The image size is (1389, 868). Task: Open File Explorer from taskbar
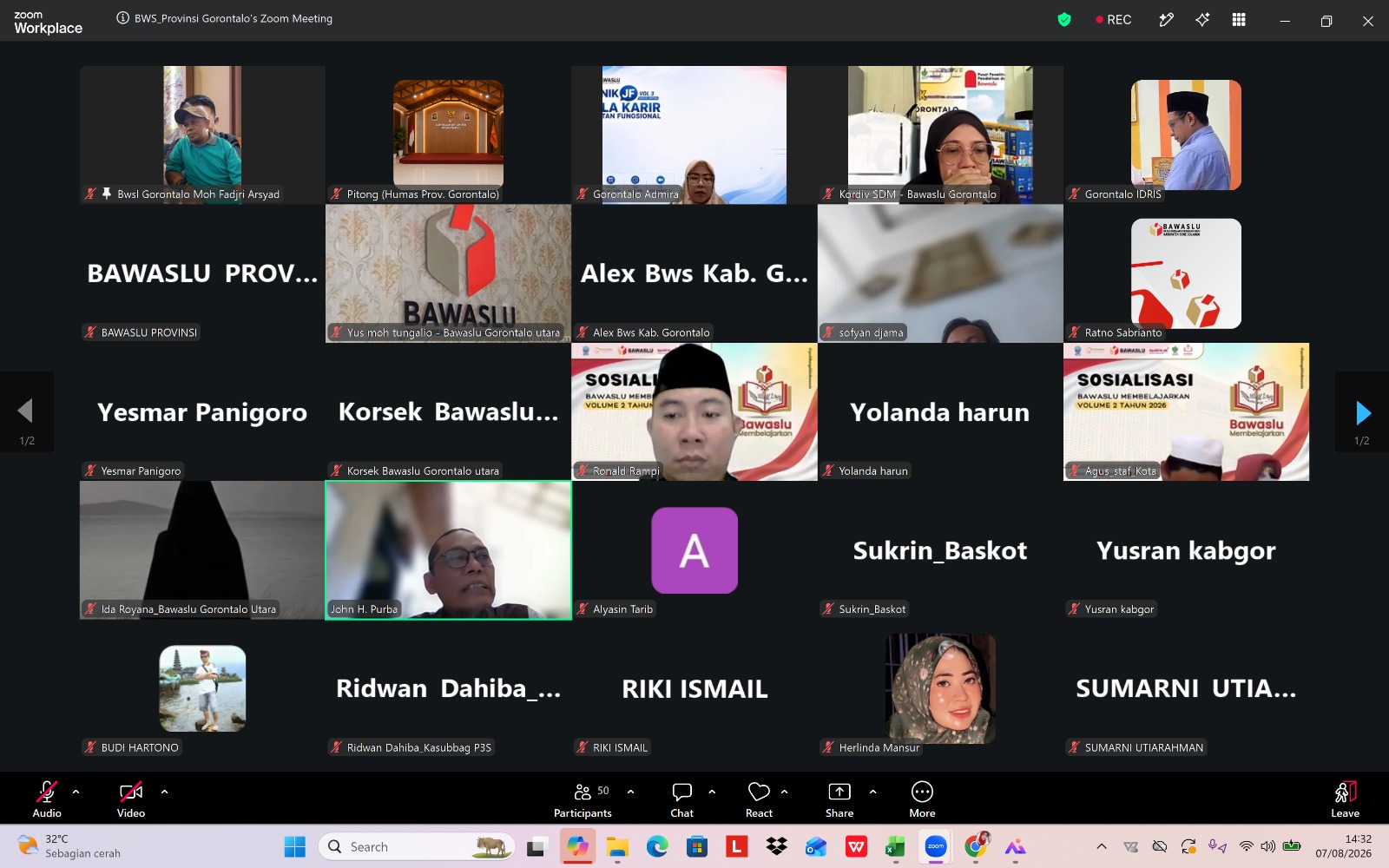coord(617,846)
